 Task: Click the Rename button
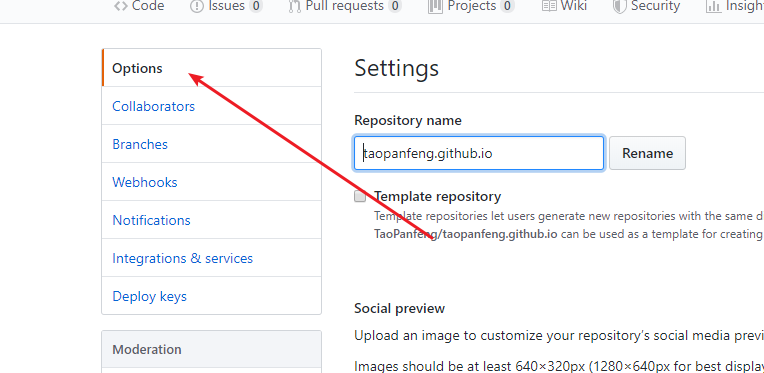click(x=647, y=153)
